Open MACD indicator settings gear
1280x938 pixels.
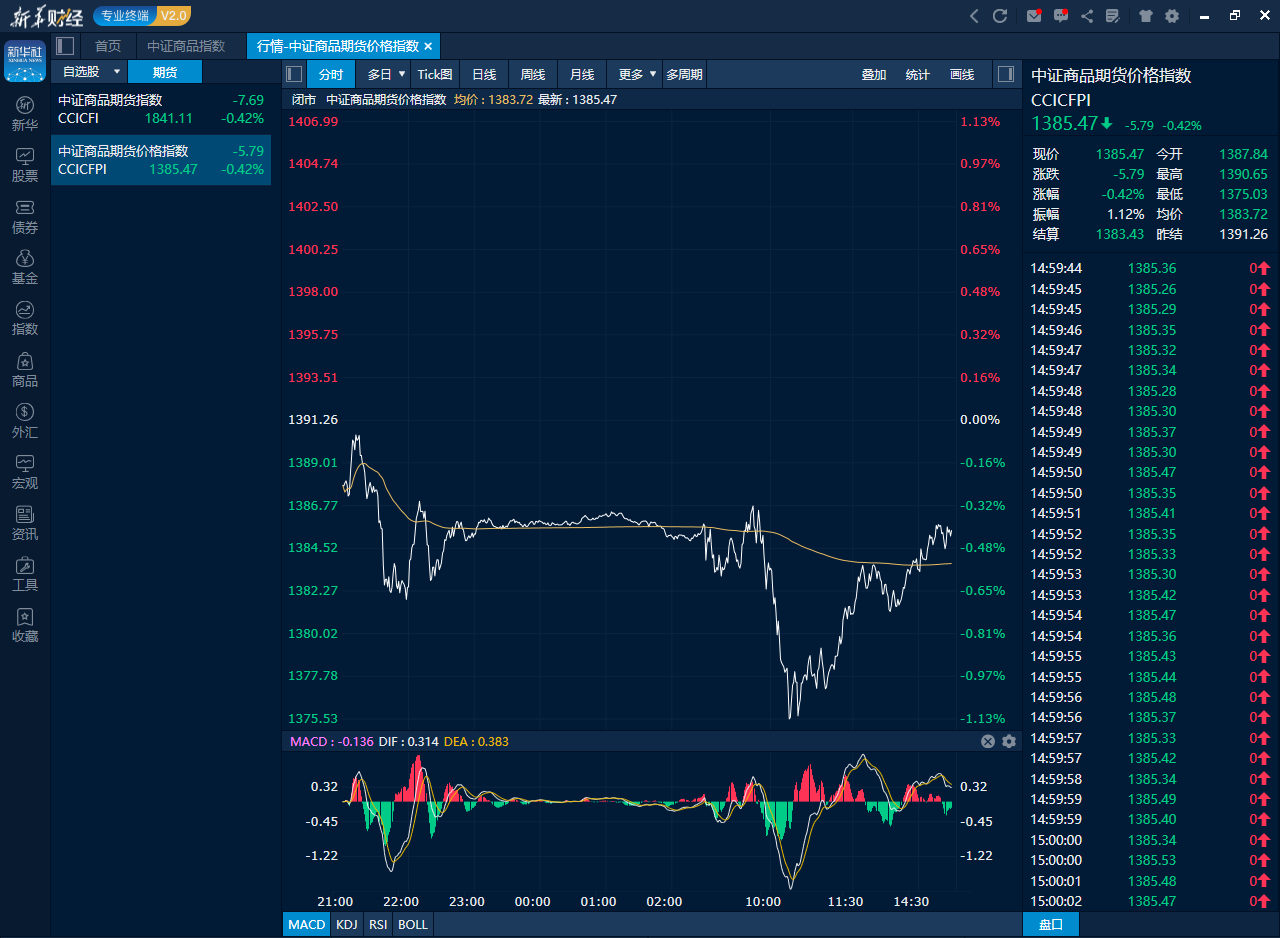click(1008, 741)
